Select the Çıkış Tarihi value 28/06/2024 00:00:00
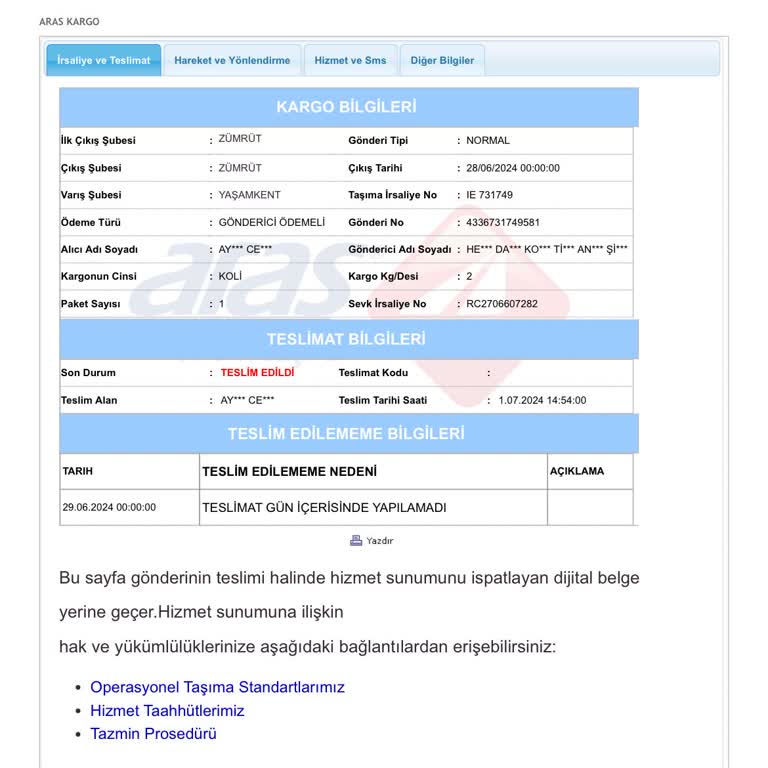 click(x=513, y=168)
